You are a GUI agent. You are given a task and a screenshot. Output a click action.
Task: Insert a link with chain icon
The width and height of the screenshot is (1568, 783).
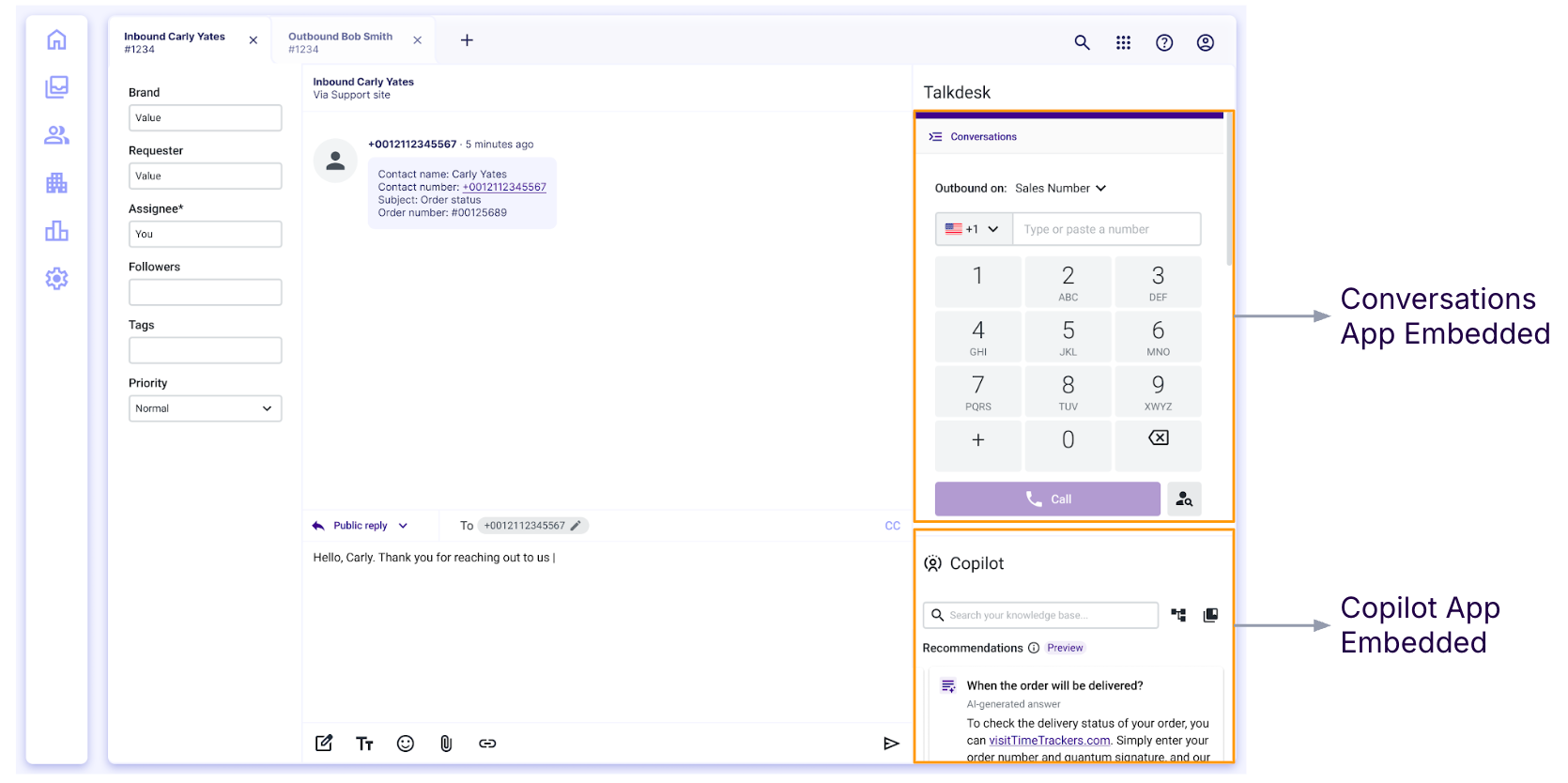pos(487,744)
